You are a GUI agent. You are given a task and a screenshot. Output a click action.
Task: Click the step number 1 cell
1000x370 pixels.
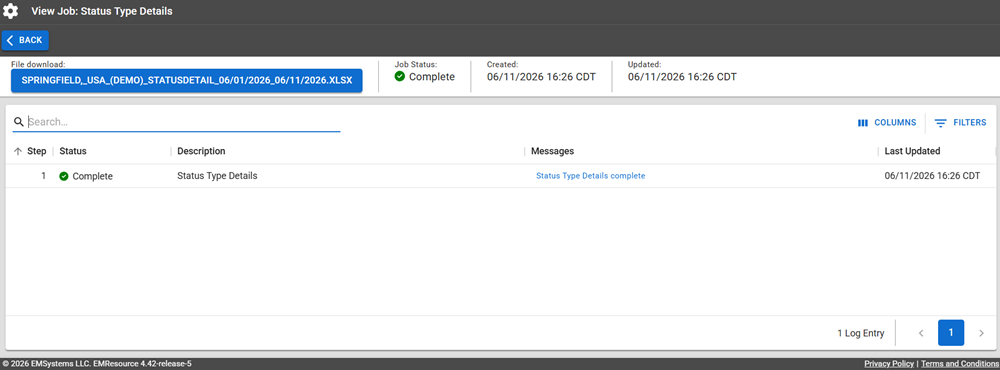tap(43, 175)
